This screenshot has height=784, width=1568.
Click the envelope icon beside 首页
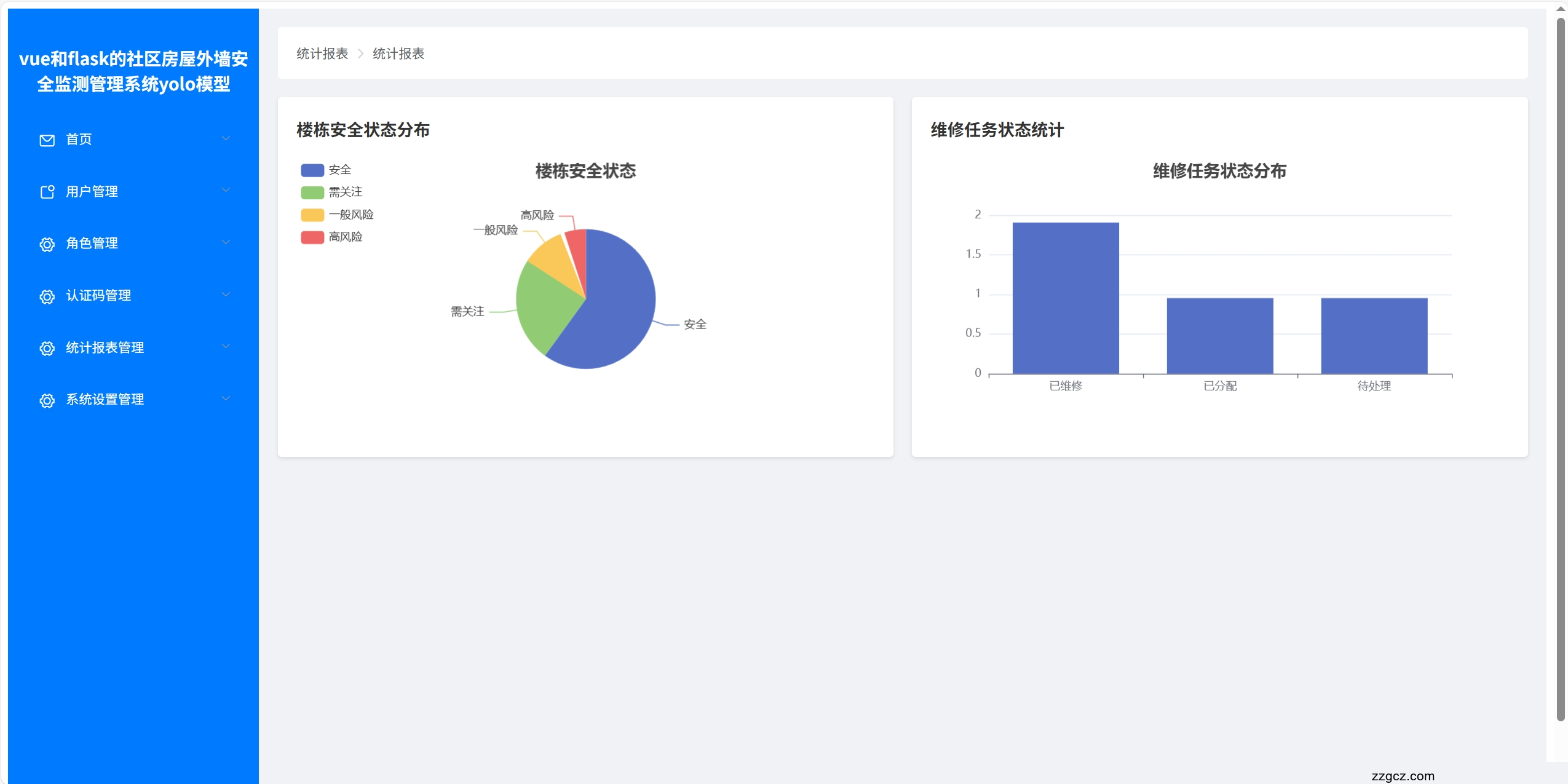coord(47,140)
